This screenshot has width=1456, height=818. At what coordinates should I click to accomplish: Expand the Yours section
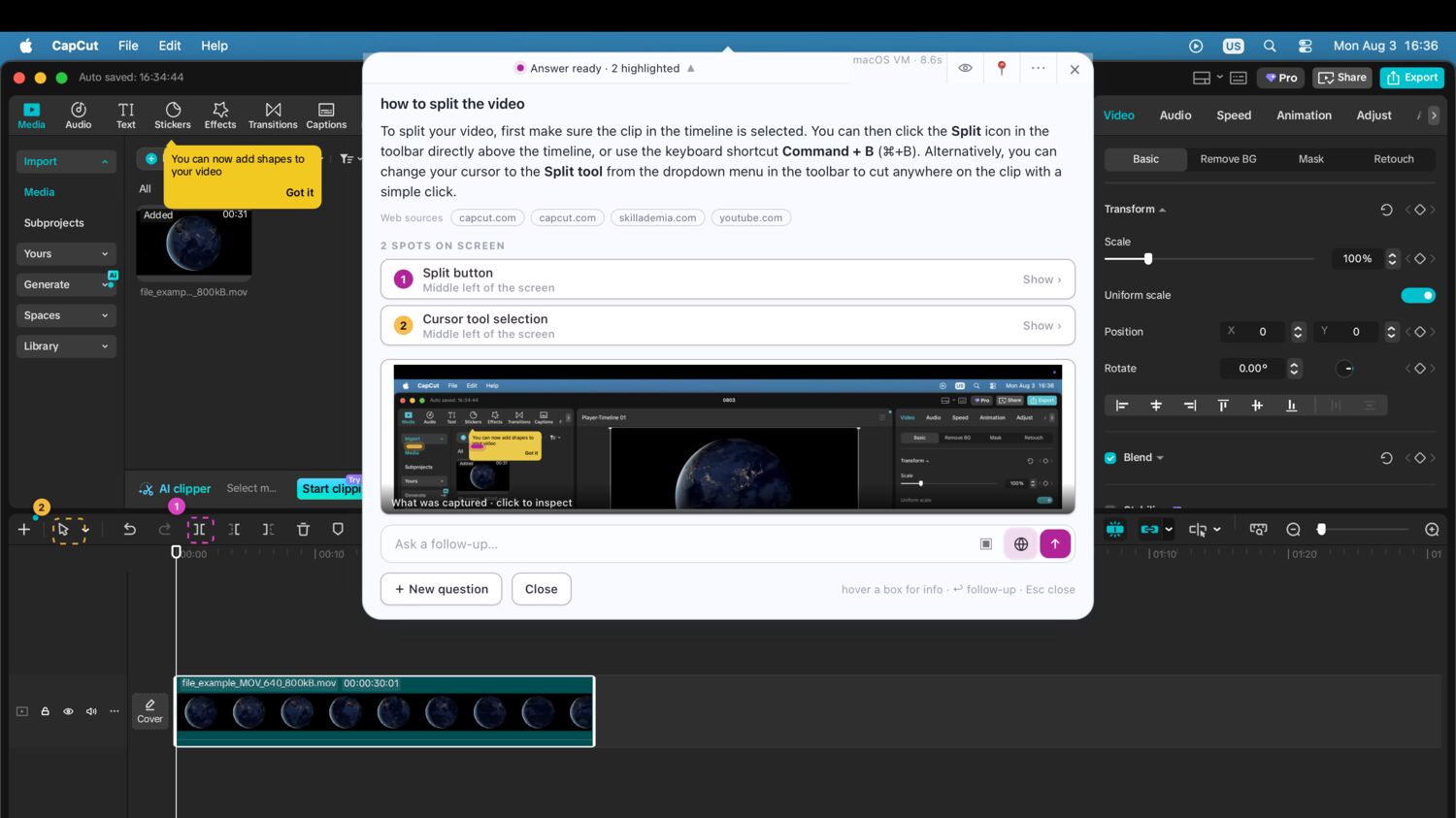point(66,254)
